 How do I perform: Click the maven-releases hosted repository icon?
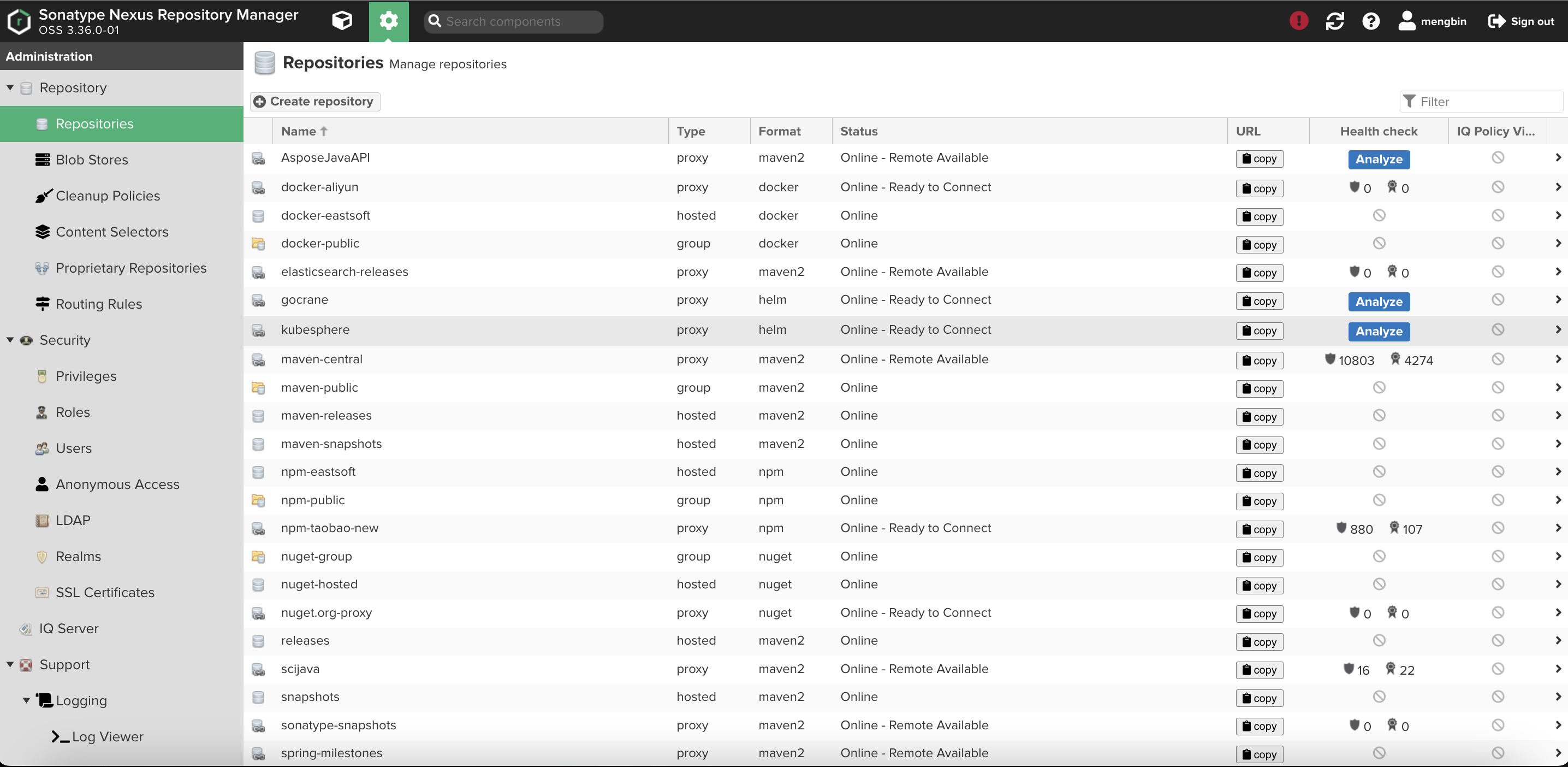[x=258, y=416]
